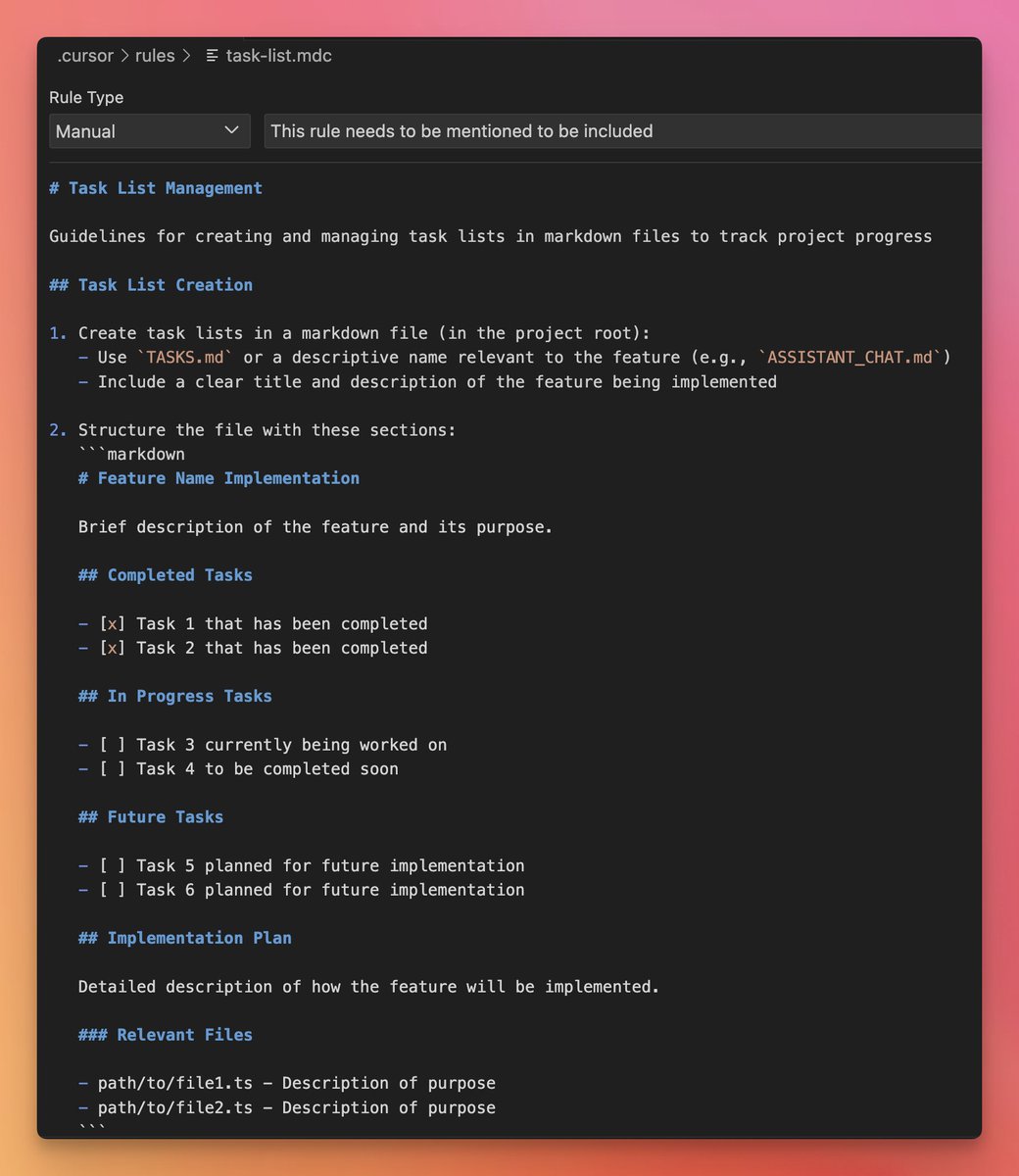Click the '## Implementation Plan' heading
1019x1176 pixels.
[x=185, y=938]
